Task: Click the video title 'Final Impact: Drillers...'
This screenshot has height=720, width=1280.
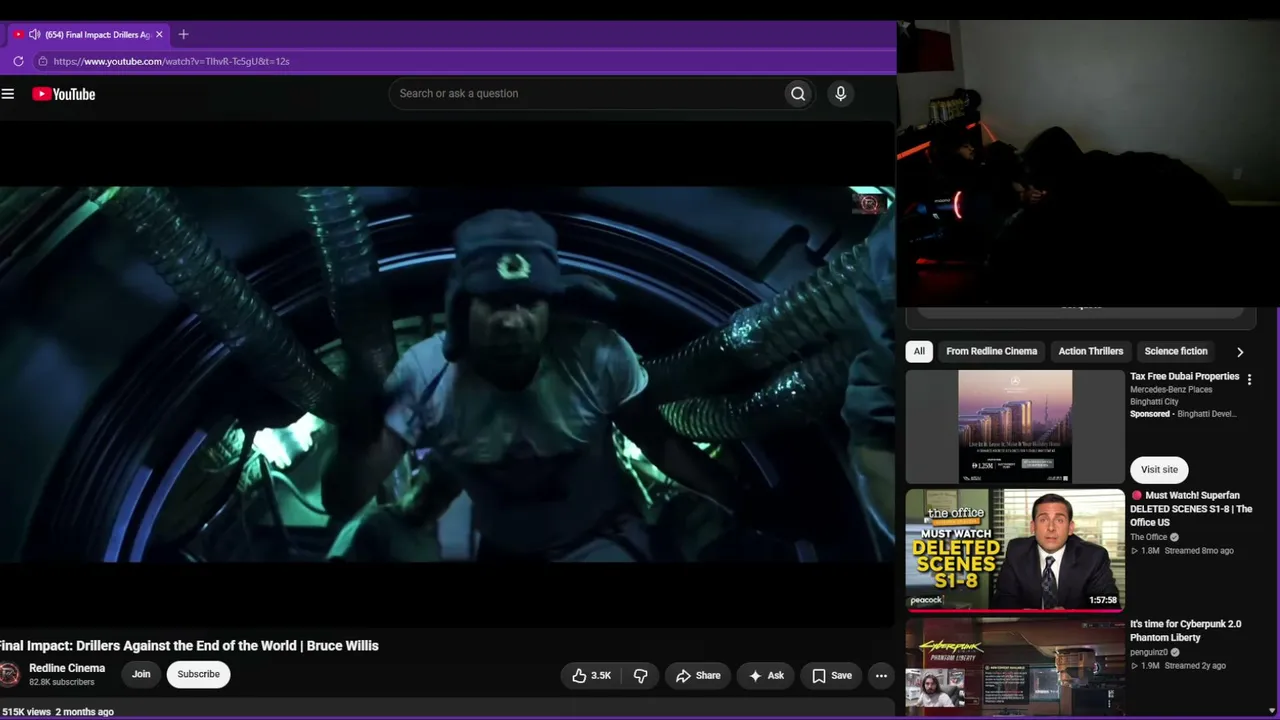Action: click(189, 646)
